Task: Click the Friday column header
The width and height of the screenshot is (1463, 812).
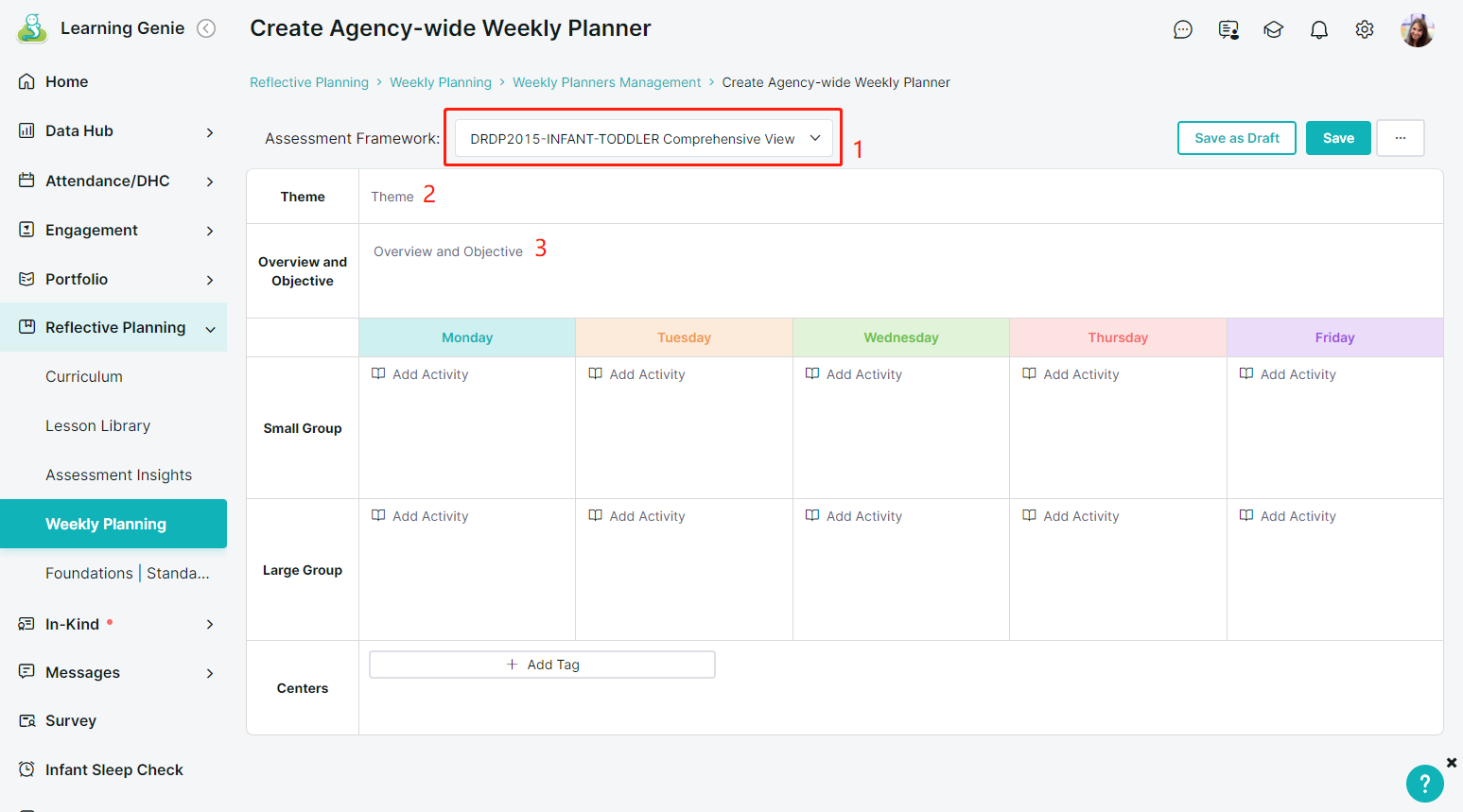Action: [1335, 337]
